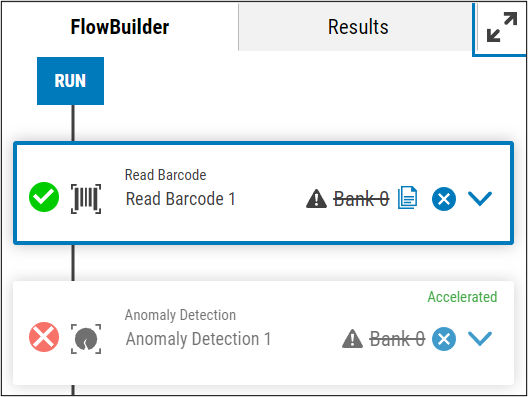Click warning triangle on Anomaly Detection 1
The height and width of the screenshot is (397, 528).
352,339
